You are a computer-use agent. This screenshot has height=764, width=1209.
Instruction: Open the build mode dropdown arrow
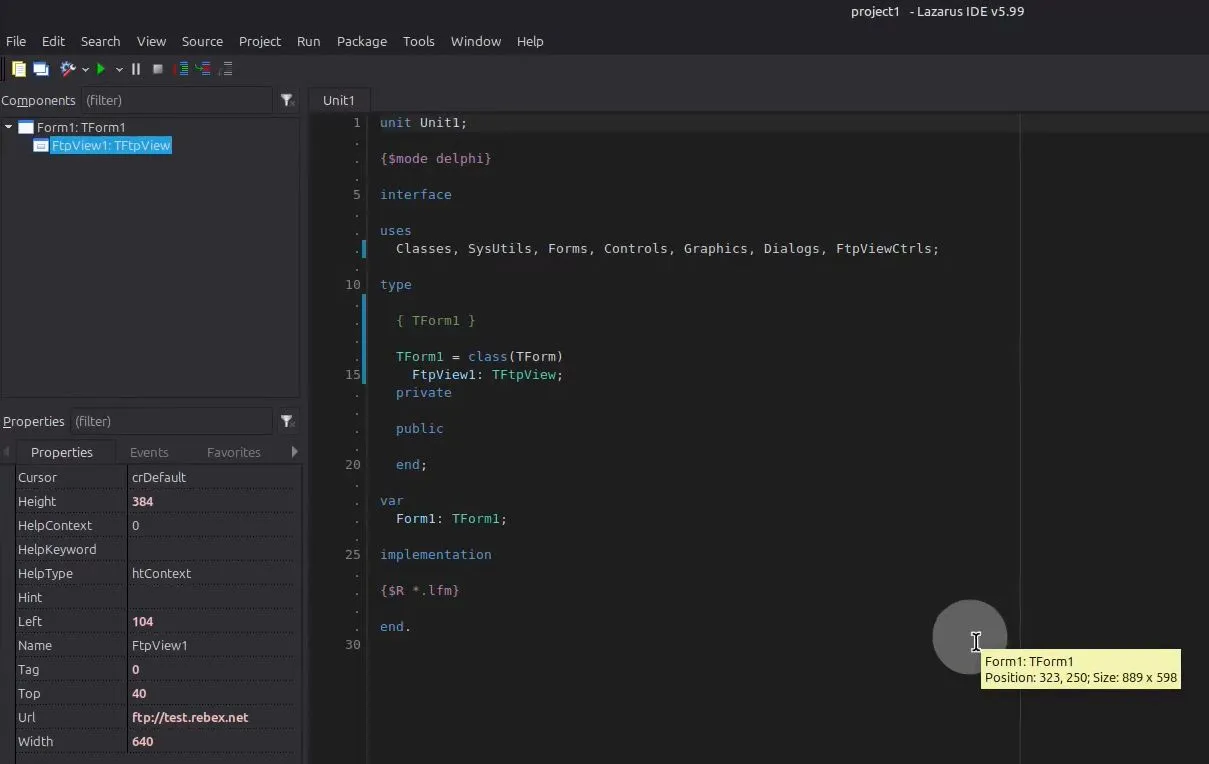click(x=85, y=69)
